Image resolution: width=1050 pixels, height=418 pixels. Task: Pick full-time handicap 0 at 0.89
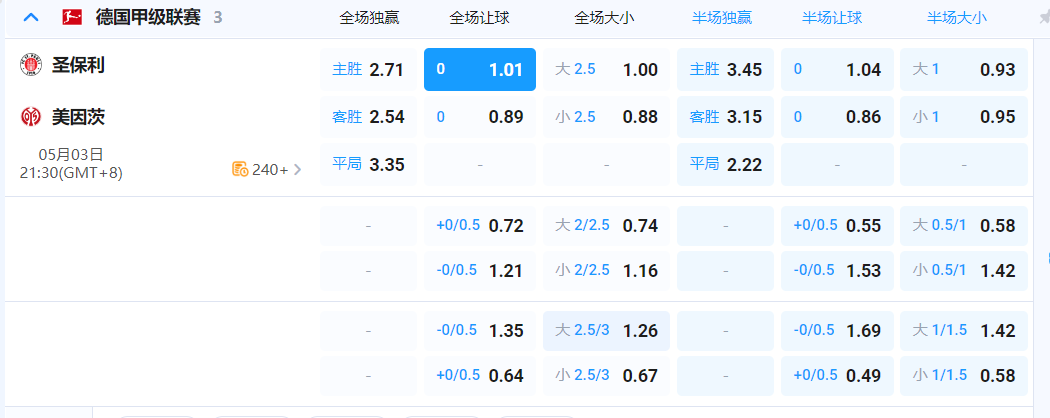479,117
